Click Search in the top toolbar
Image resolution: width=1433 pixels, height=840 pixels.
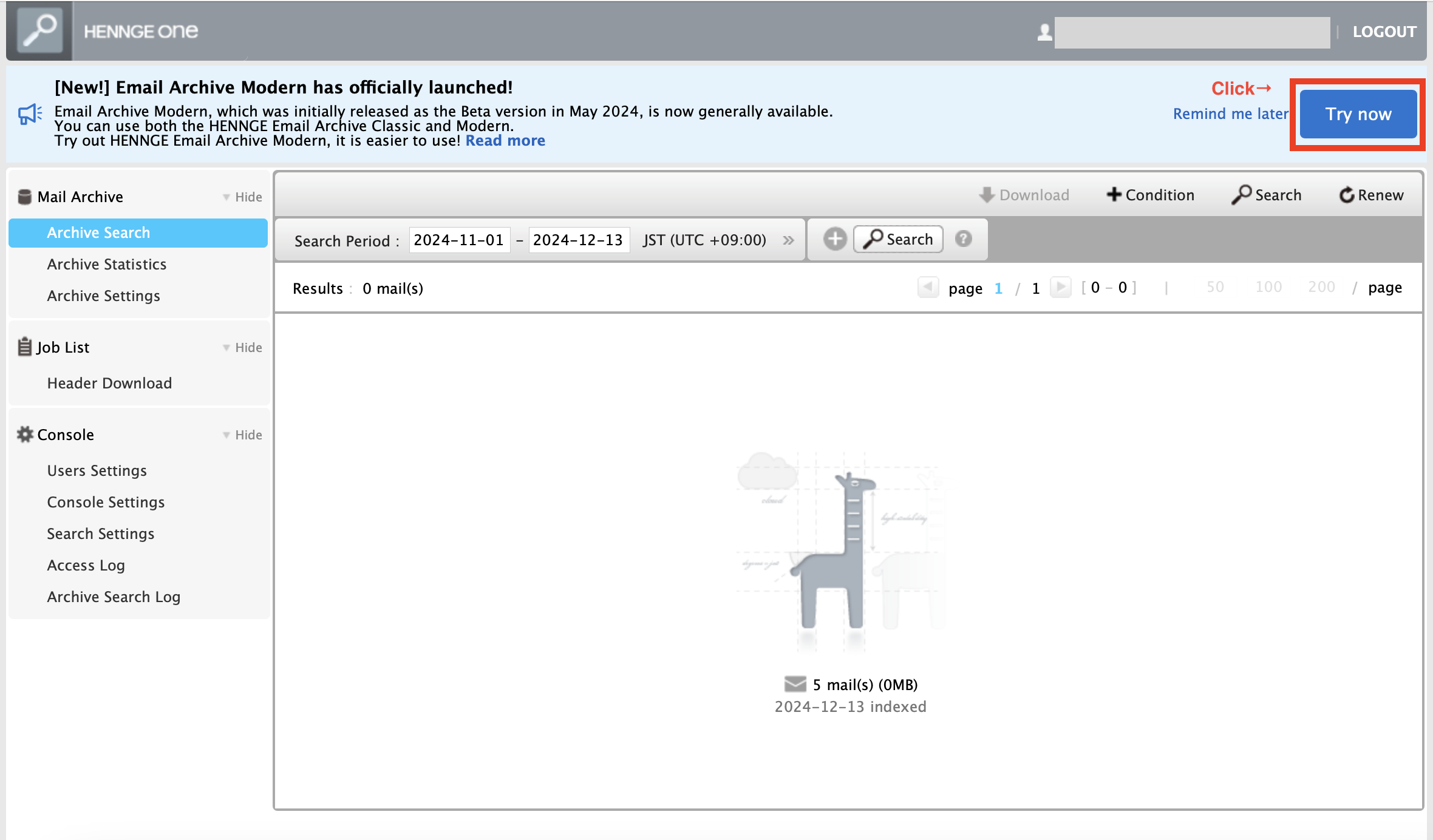[x=1267, y=195]
